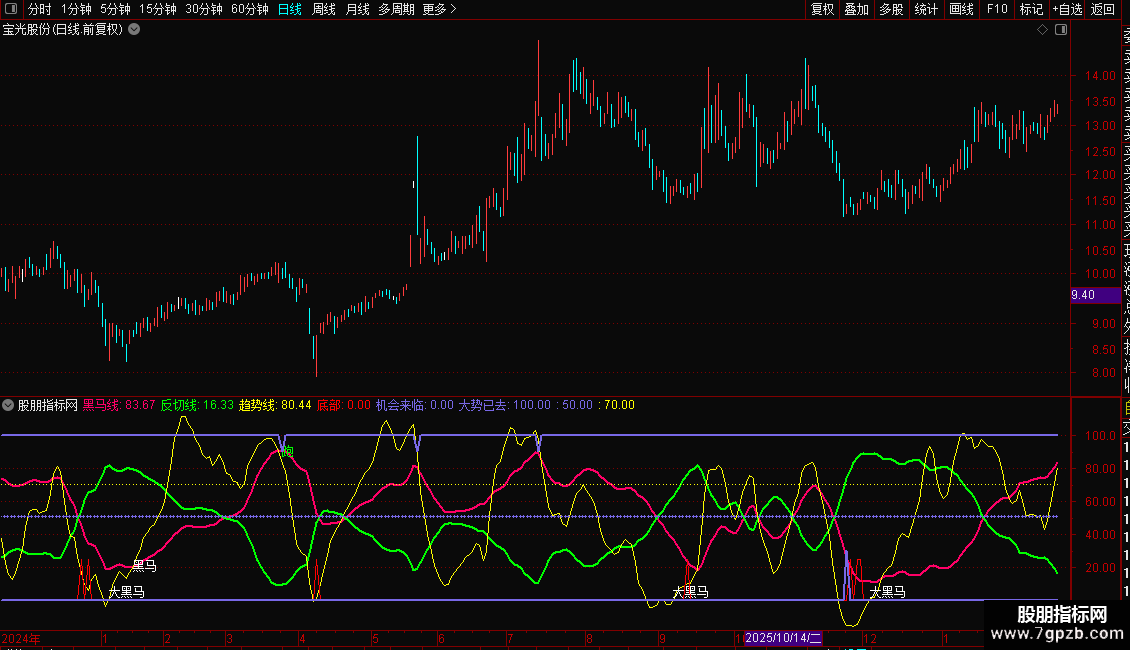This screenshot has width=1130, height=650.
Task: Select the 日线 daily period
Action: [290, 9]
